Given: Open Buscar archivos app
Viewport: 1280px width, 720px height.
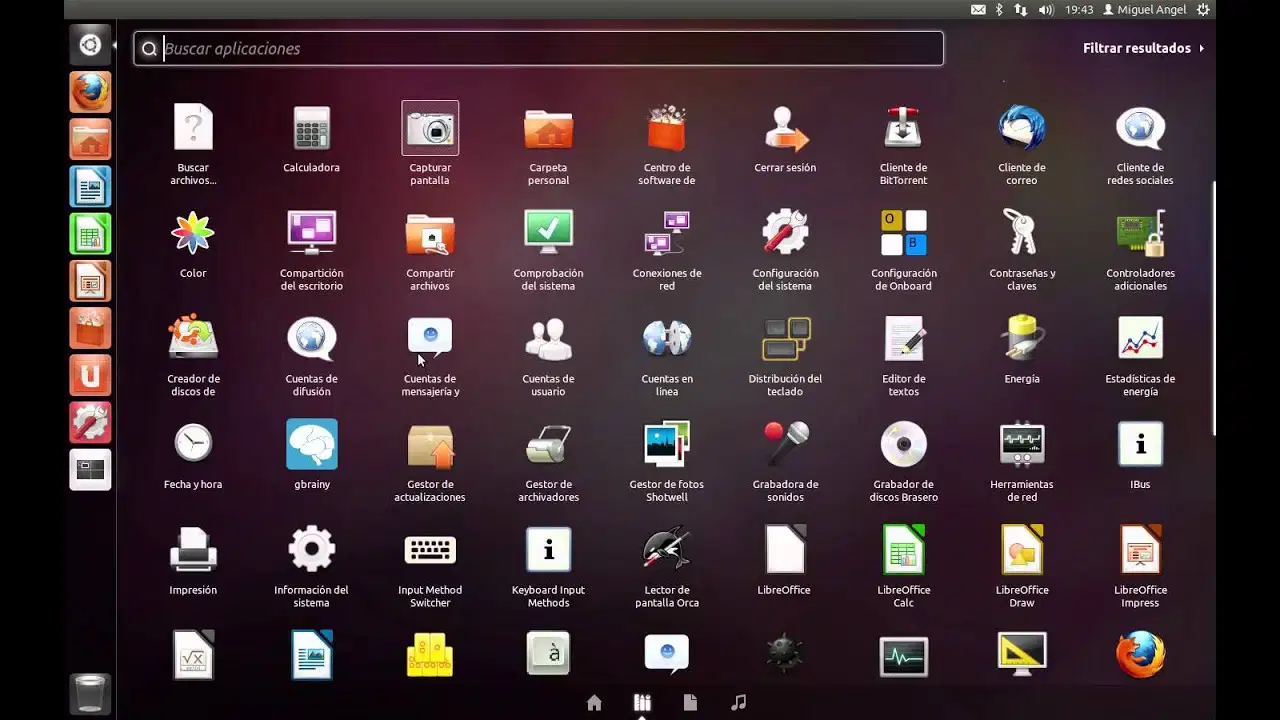Looking at the screenshot, I should (x=193, y=128).
